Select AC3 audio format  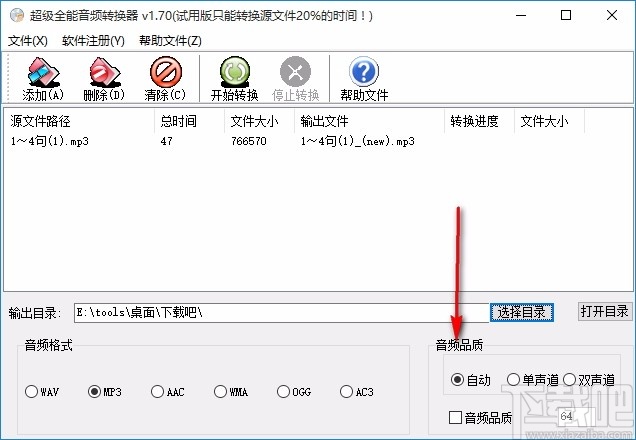(x=357, y=392)
